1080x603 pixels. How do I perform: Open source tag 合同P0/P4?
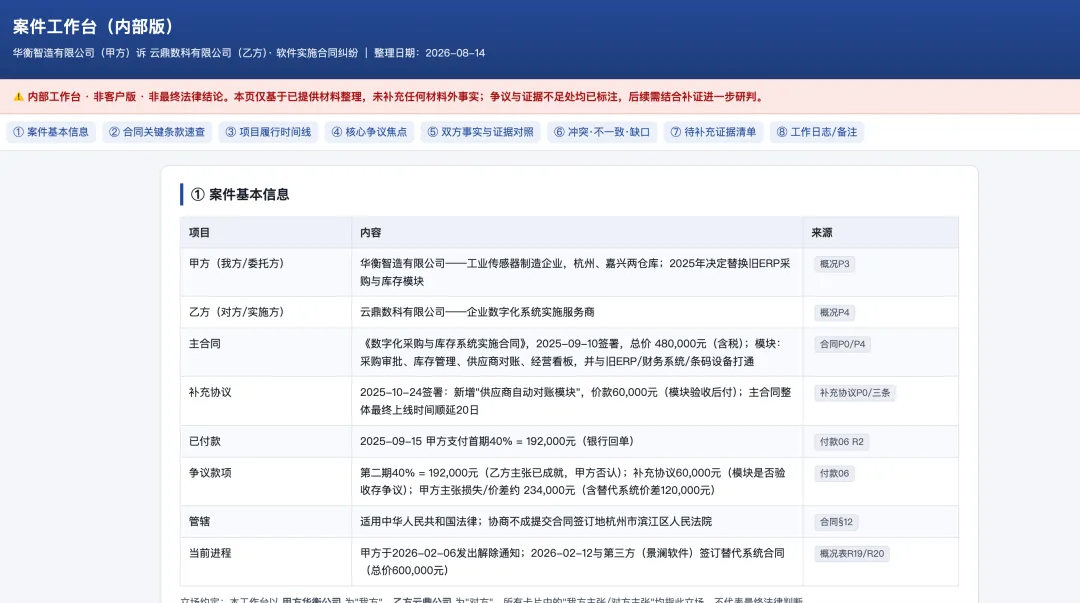pos(842,344)
